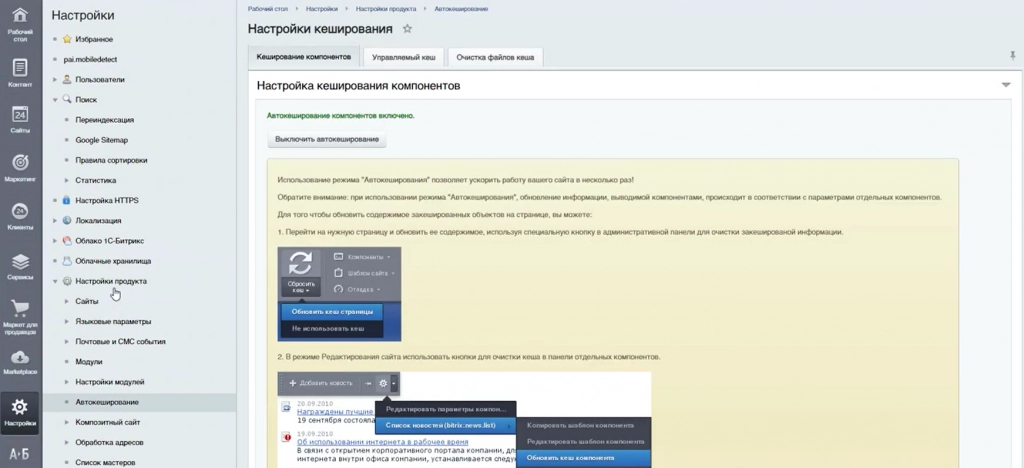The image size is (1024, 468).
Task: Open the A/B testing sidebar icon
Action: [20, 454]
